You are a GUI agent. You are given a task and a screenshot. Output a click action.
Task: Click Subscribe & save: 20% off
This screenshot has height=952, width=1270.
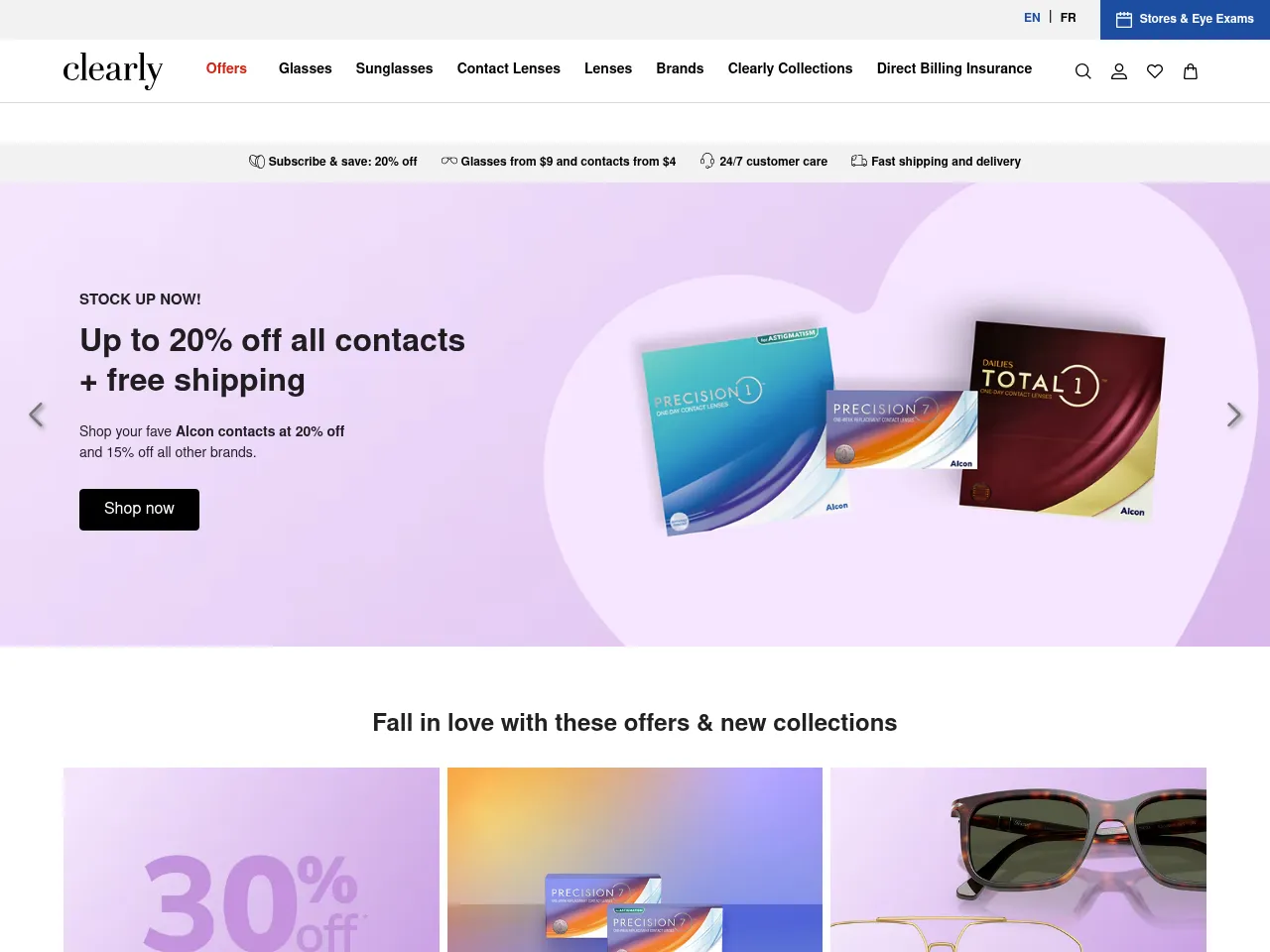pyautogui.click(x=332, y=162)
